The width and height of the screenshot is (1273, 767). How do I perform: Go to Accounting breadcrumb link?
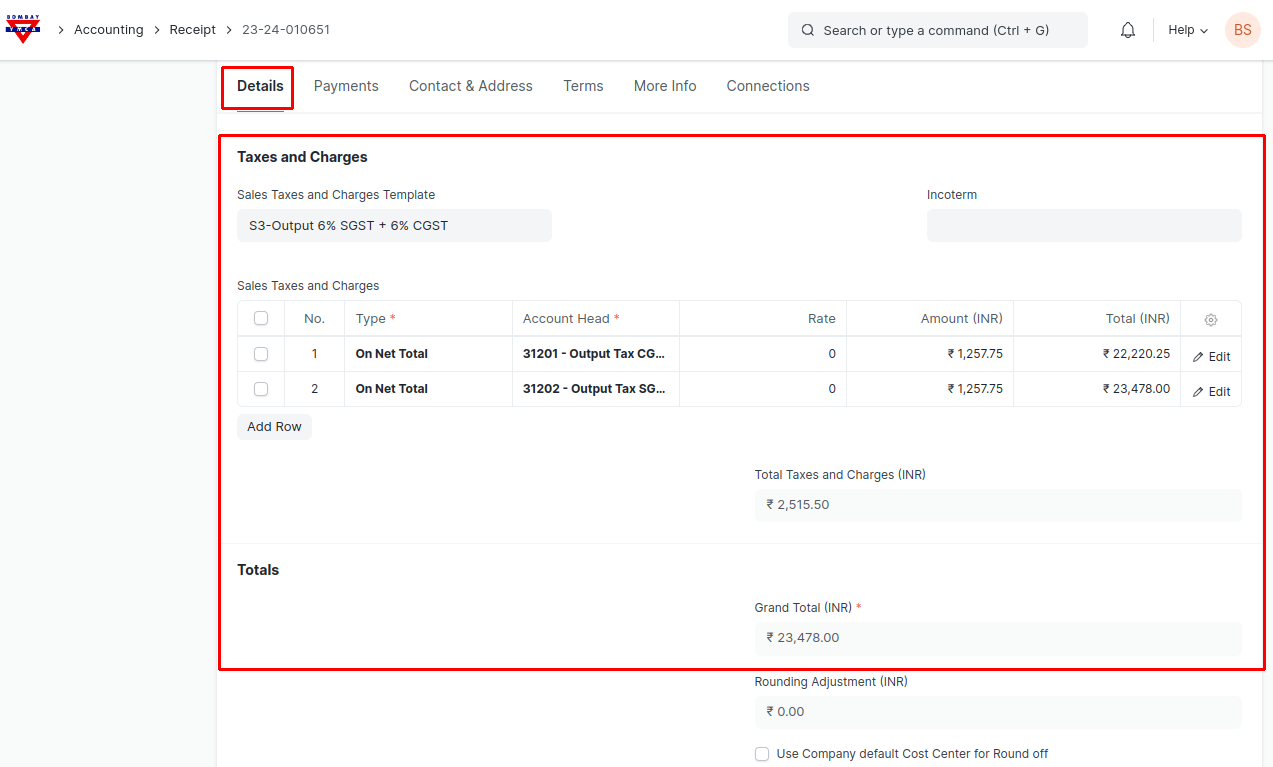click(x=108, y=30)
